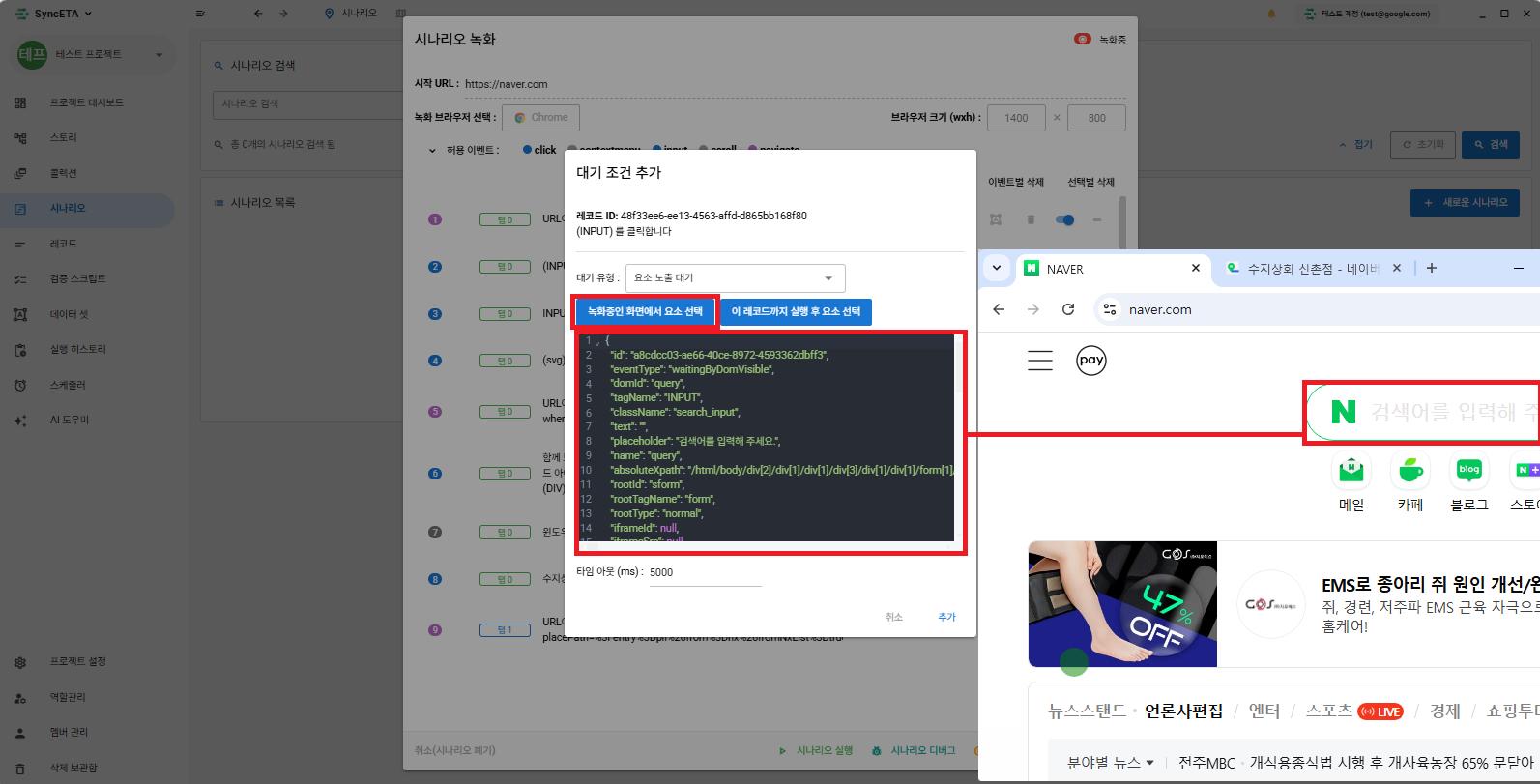The image size is (1540, 784).
Task: Open the 멤버 관리 person icon
Action: 20,733
